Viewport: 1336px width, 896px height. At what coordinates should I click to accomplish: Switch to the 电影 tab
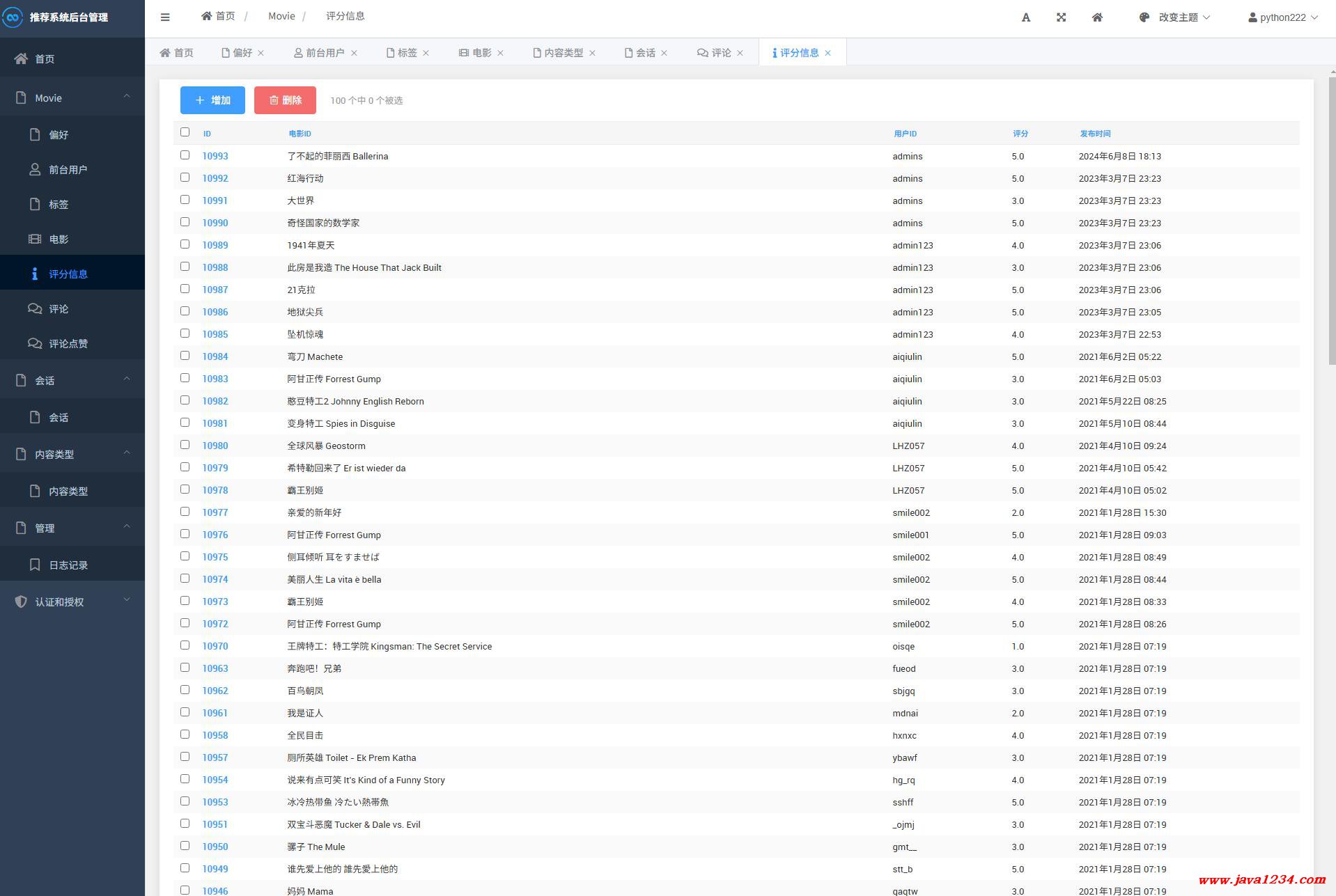click(481, 53)
